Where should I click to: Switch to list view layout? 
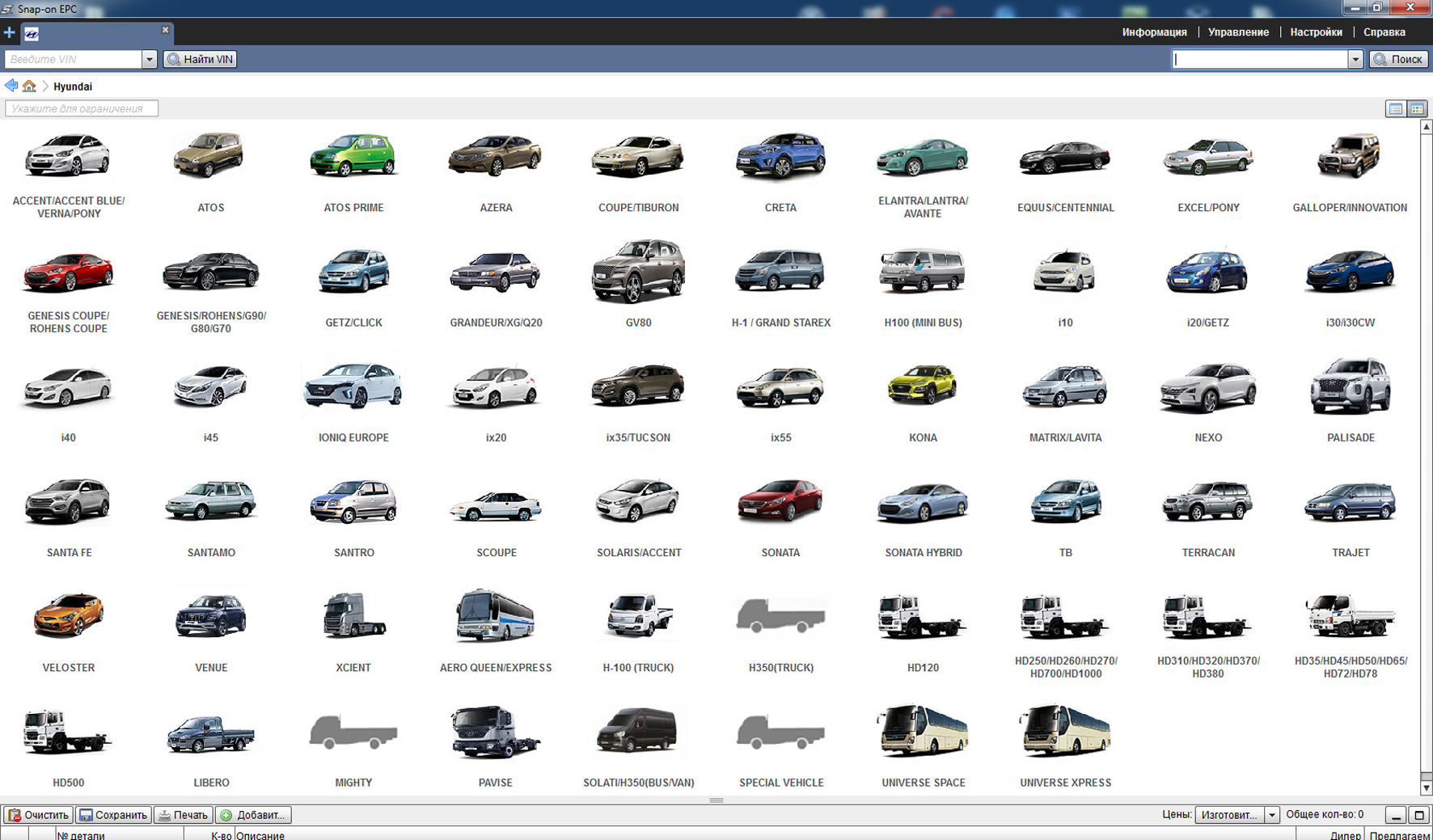point(1395,109)
